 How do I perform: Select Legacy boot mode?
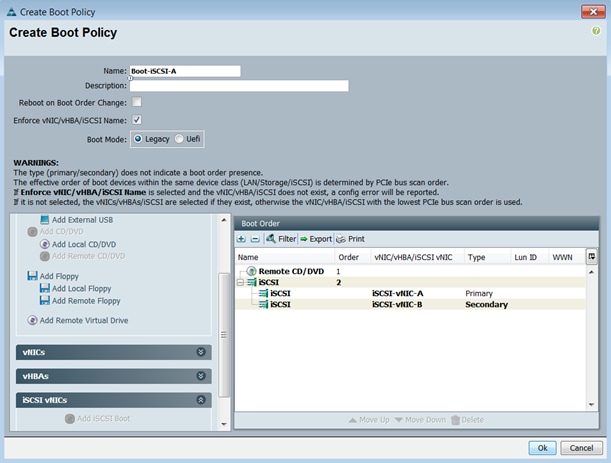click(x=137, y=139)
